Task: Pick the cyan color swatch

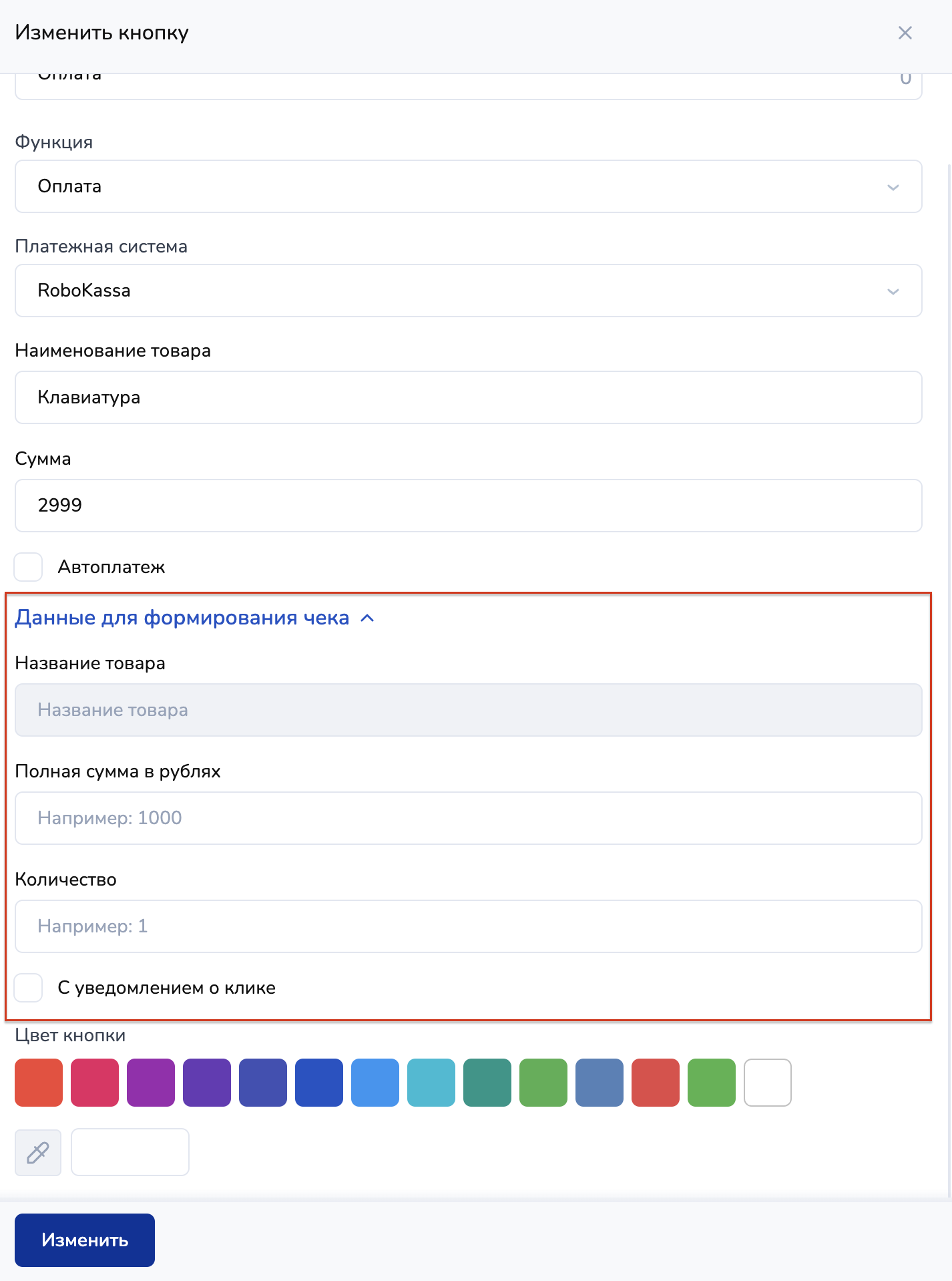Action: point(431,1083)
